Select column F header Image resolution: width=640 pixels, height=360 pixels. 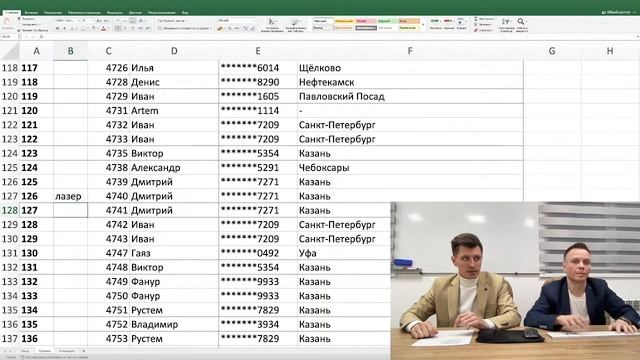click(410, 51)
